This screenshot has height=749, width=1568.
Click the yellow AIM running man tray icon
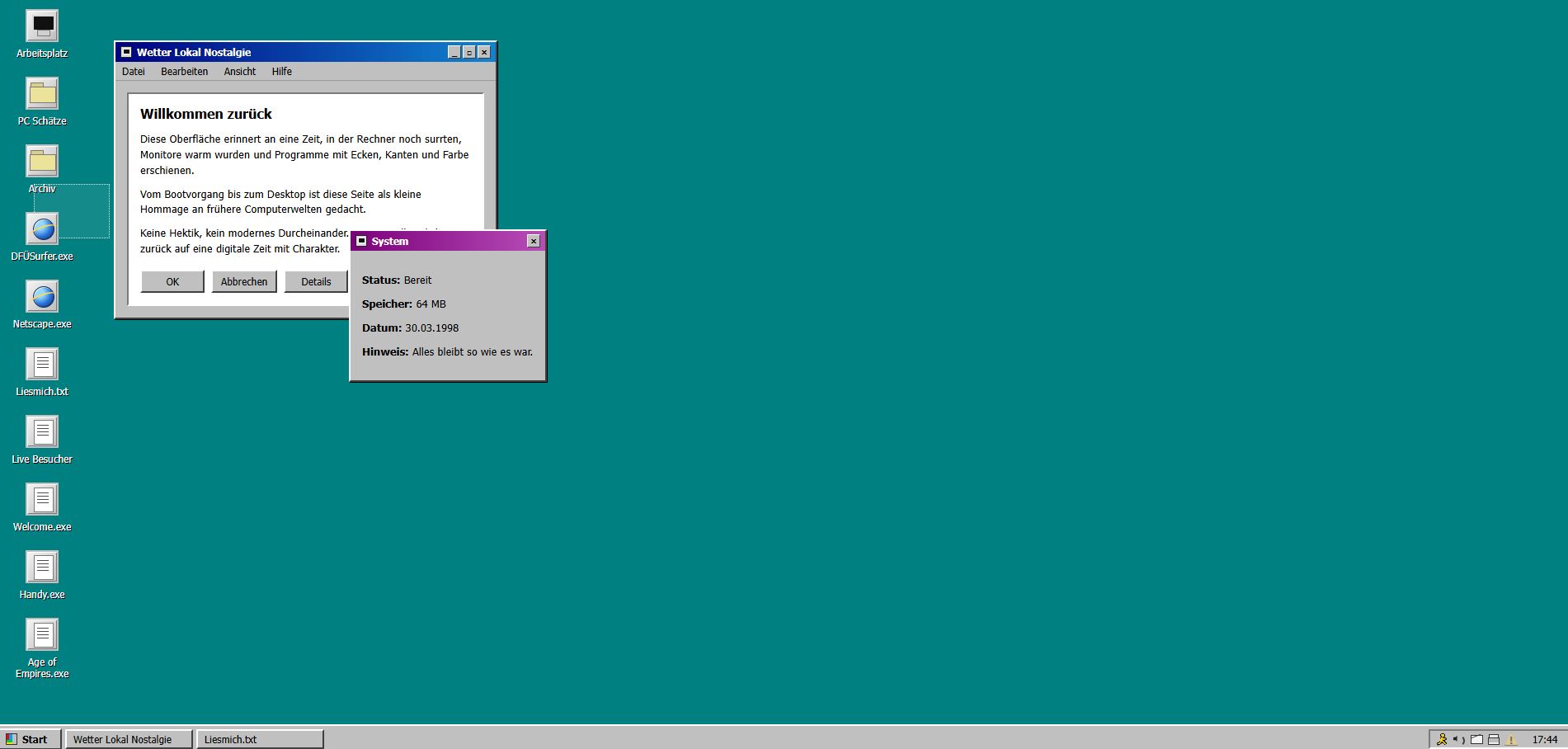(x=1442, y=740)
